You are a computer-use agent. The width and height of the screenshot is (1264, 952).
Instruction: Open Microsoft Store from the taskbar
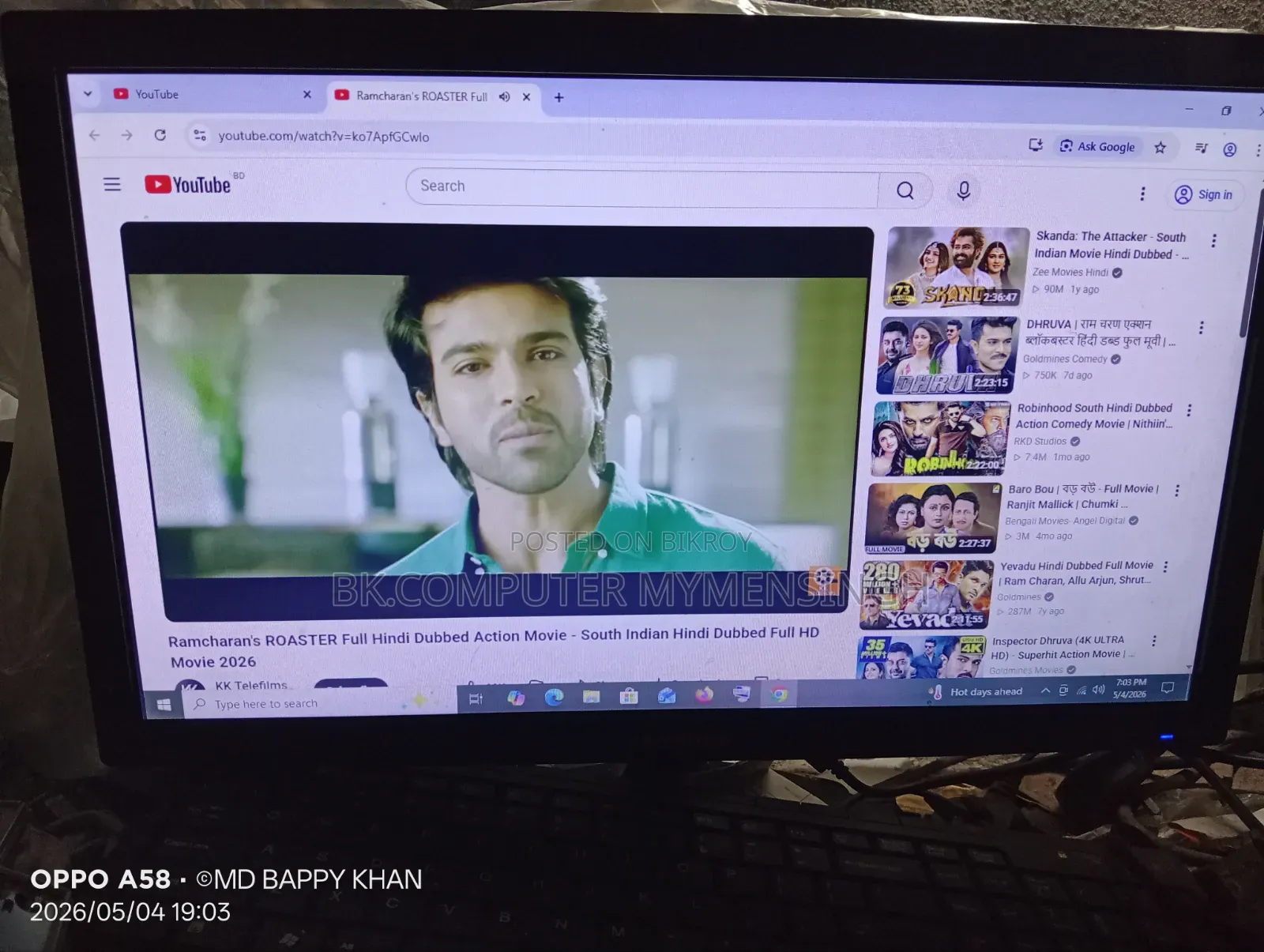pyautogui.click(x=629, y=696)
